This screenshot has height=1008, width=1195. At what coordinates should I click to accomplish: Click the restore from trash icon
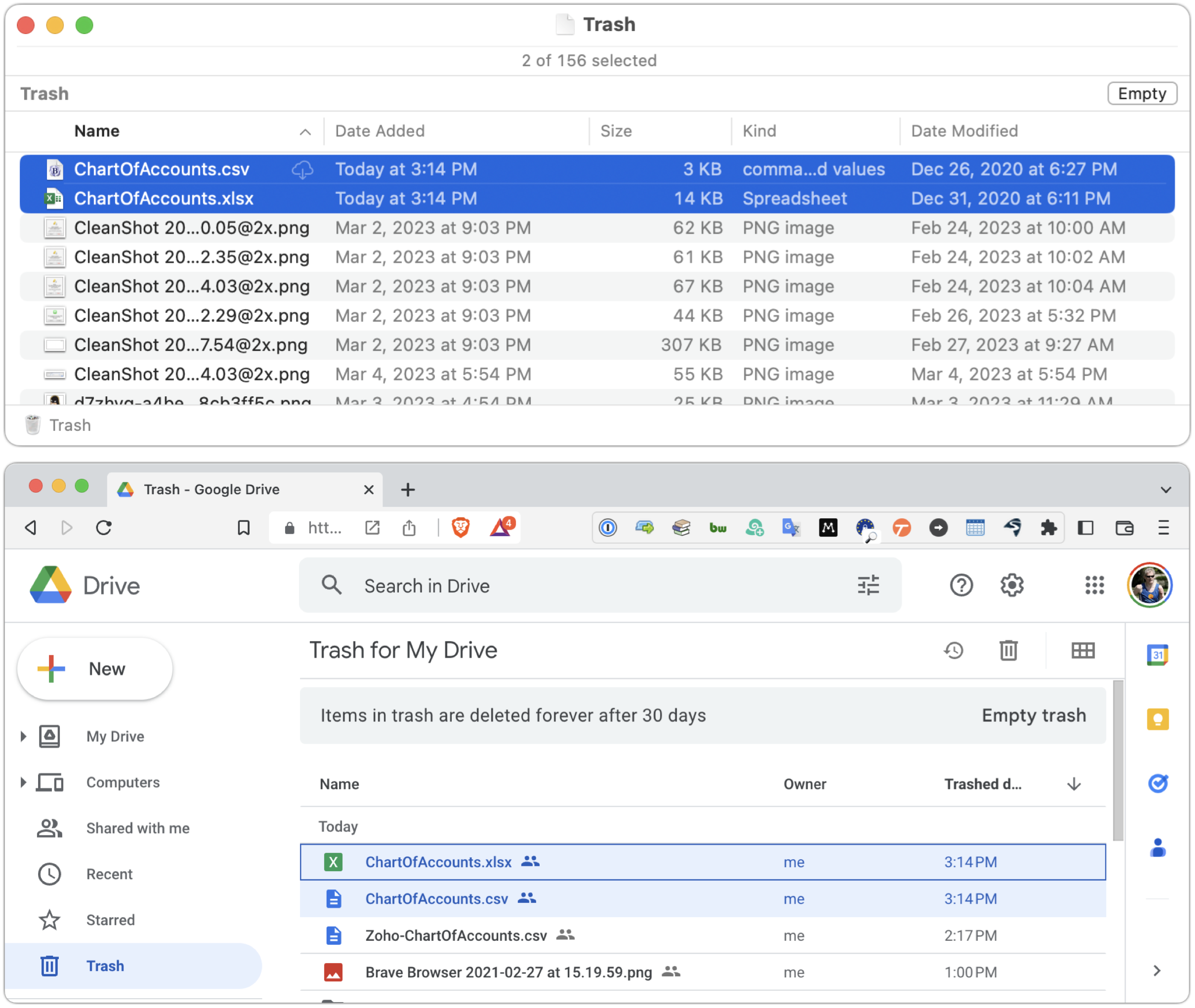click(953, 650)
